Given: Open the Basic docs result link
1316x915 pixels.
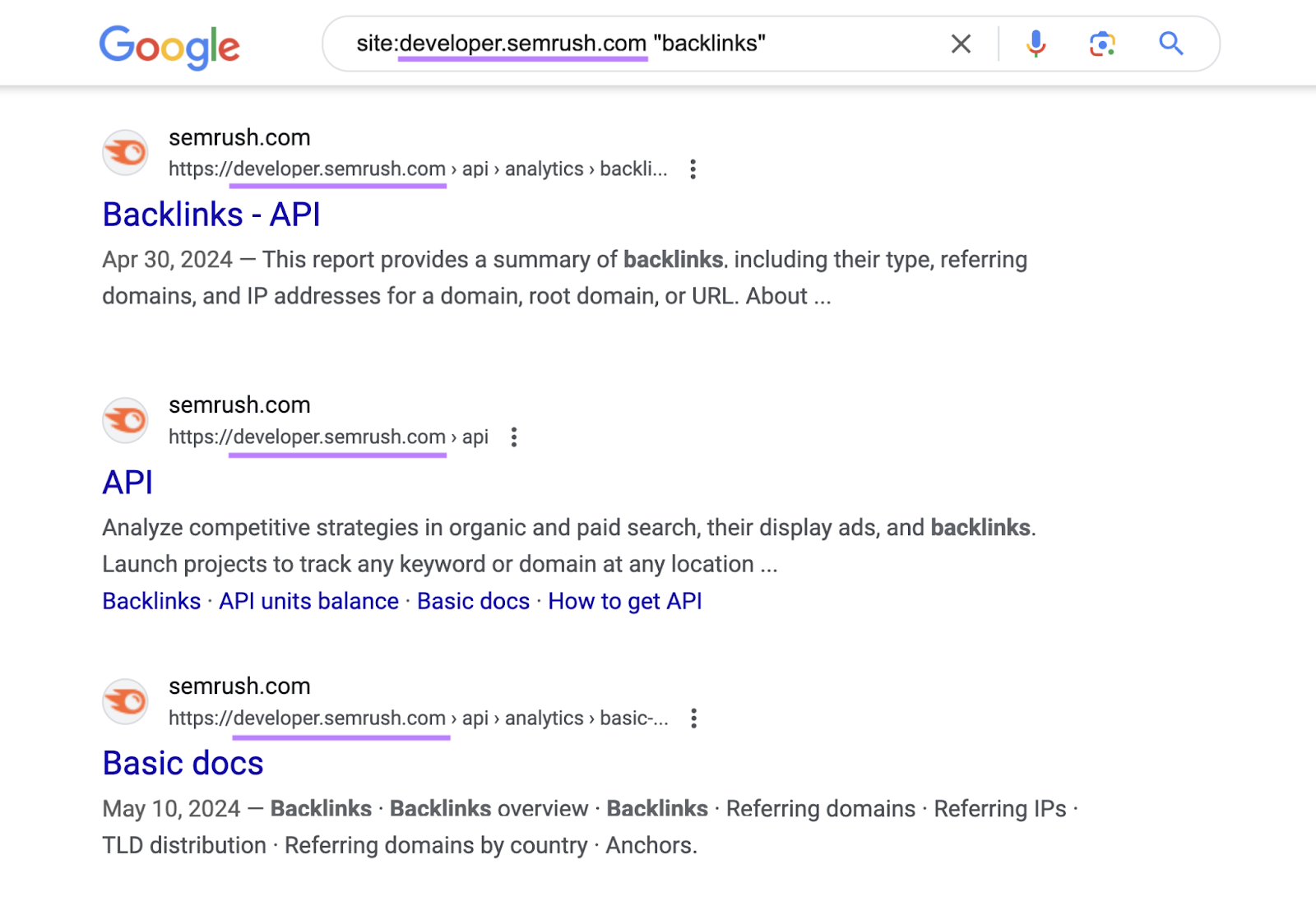Looking at the screenshot, I should point(182,764).
